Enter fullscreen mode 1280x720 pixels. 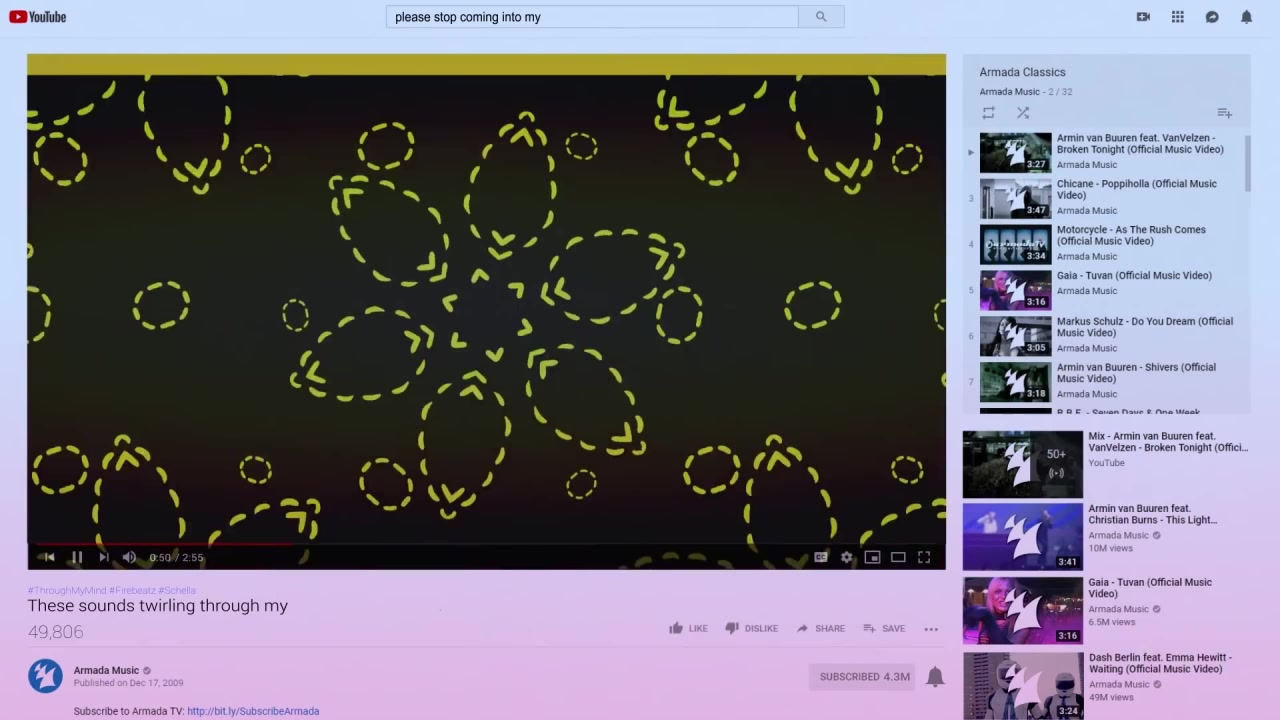[924, 557]
